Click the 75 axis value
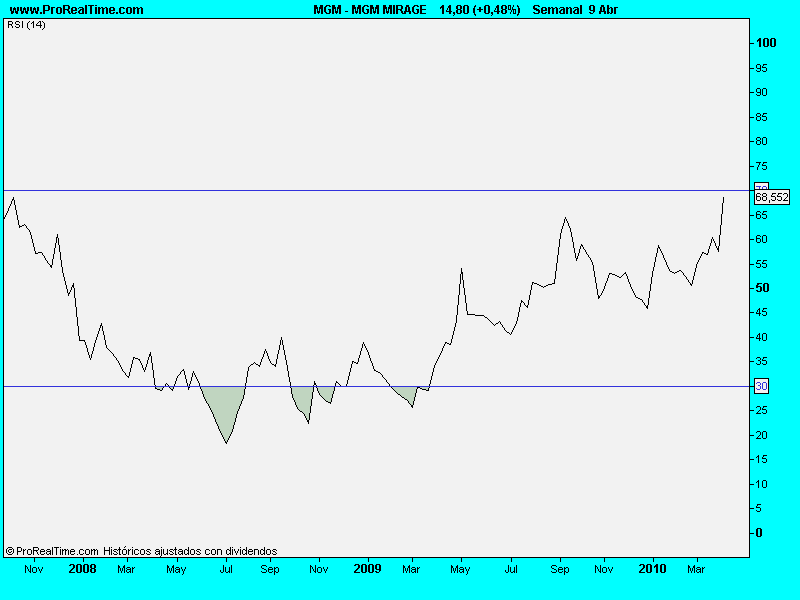 pyautogui.click(x=761, y=166)
